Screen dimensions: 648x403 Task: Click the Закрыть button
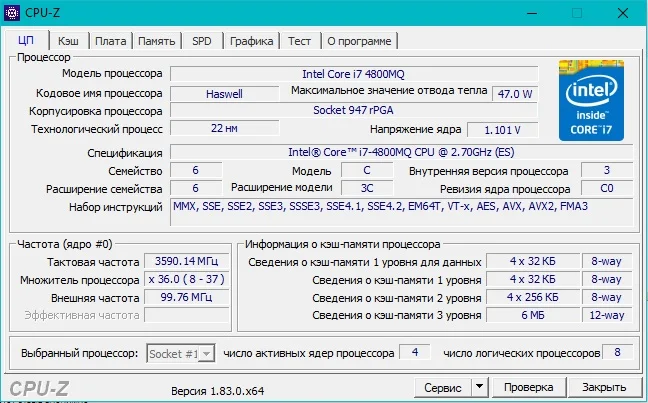point(604,387)
